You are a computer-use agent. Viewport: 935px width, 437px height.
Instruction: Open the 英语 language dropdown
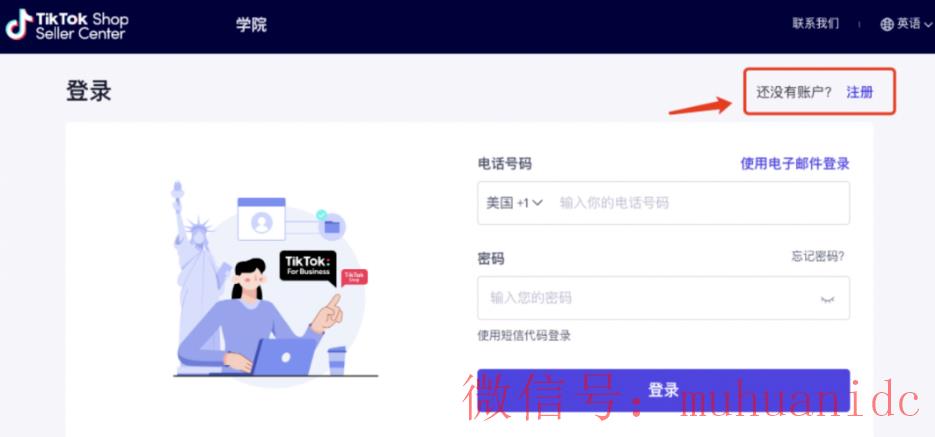tap(914, 24)
